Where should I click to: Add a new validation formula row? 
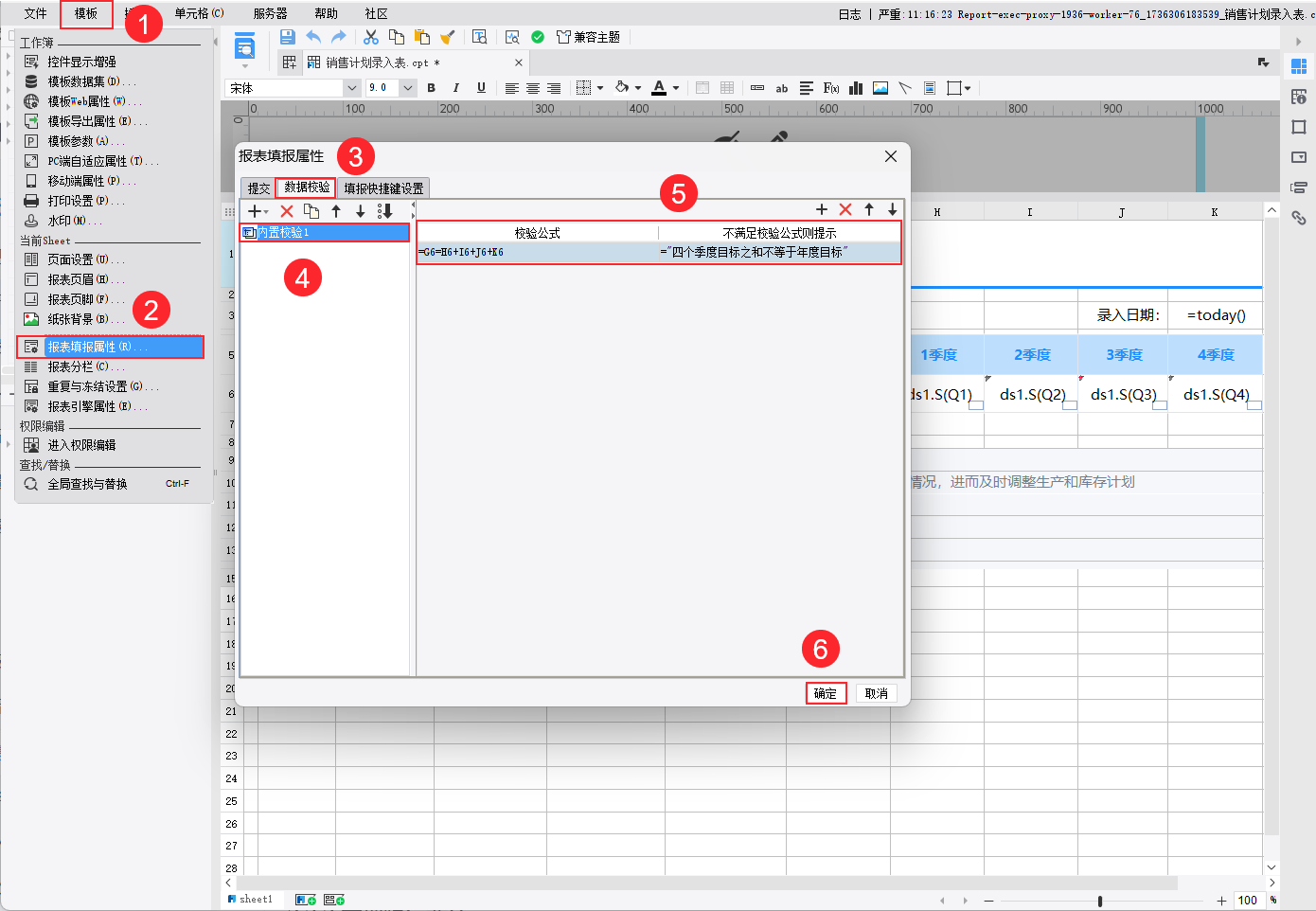click(x=822, y=209)
